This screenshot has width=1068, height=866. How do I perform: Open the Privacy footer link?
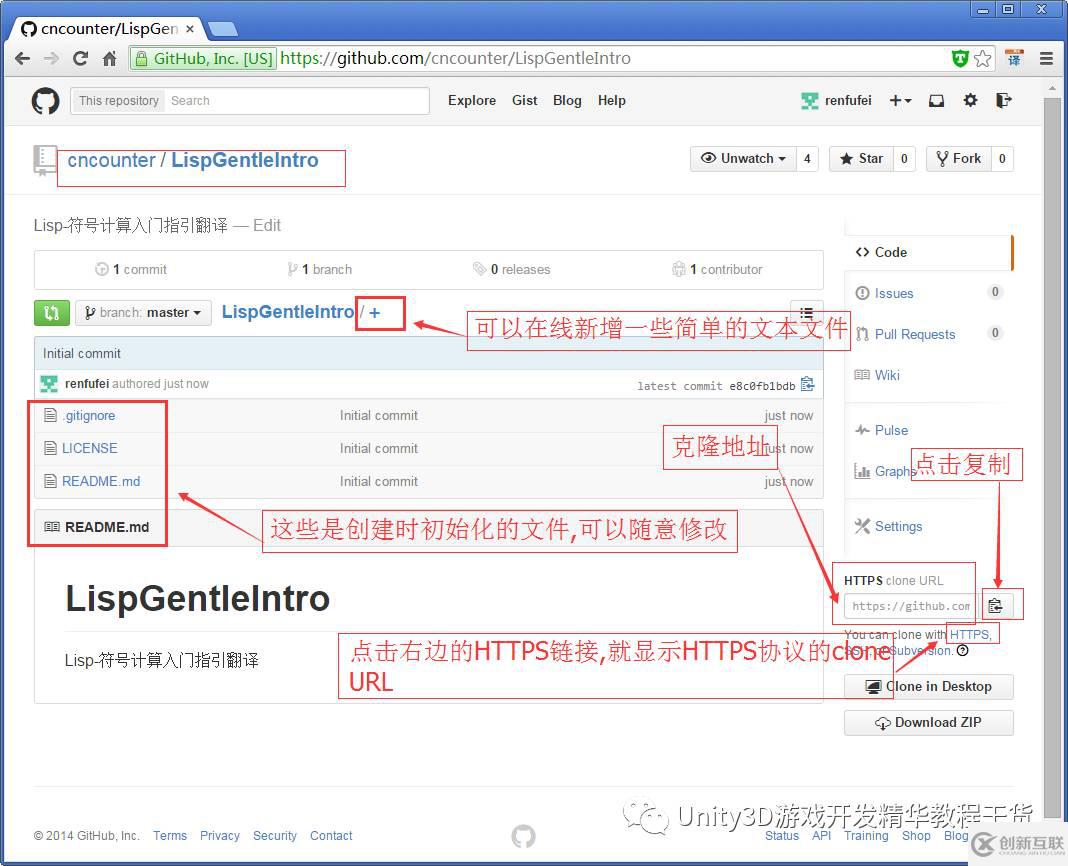click(219, 836)
